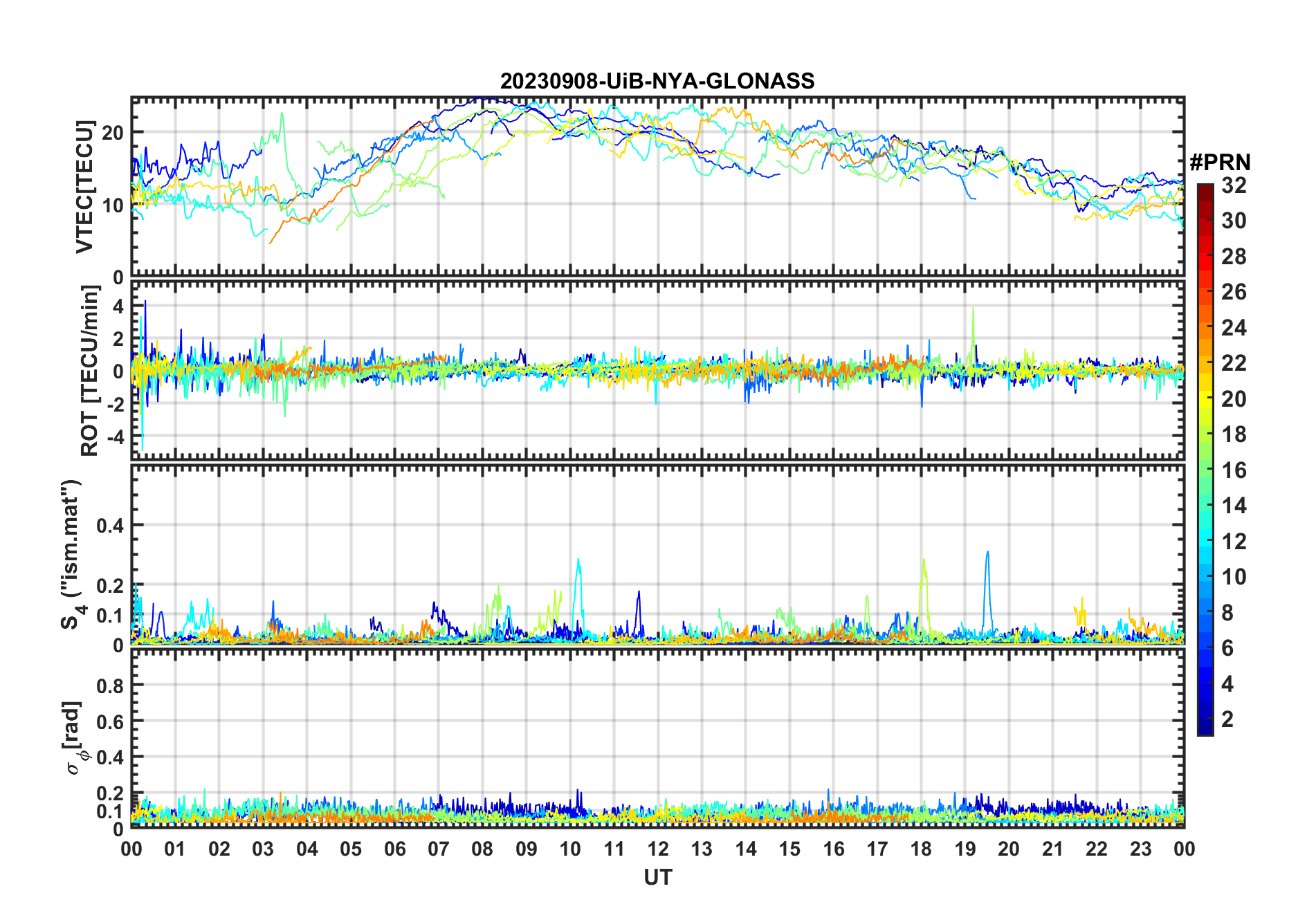Select colorbar tick label 26

1234,292
